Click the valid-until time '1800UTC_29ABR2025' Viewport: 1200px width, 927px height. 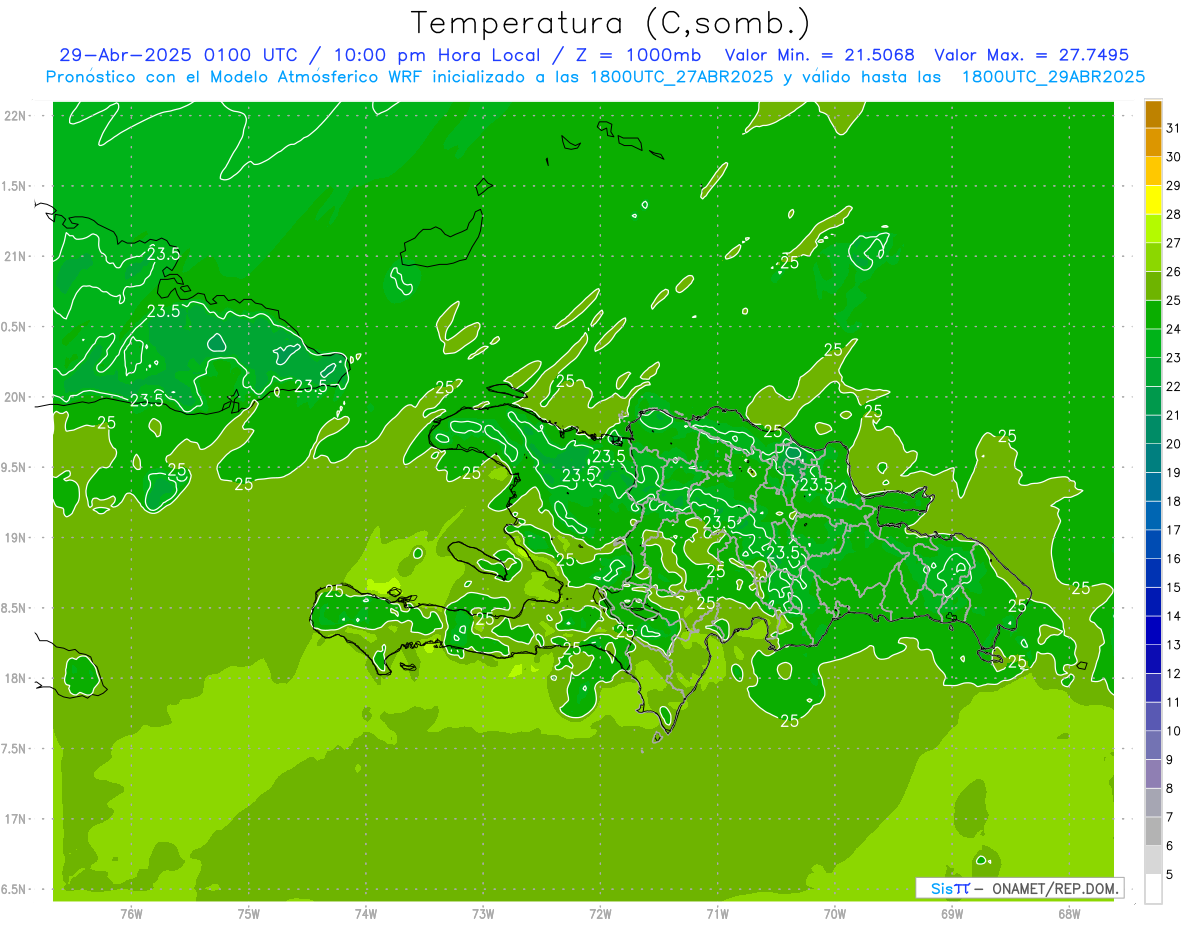click(x=1052, y=76)
